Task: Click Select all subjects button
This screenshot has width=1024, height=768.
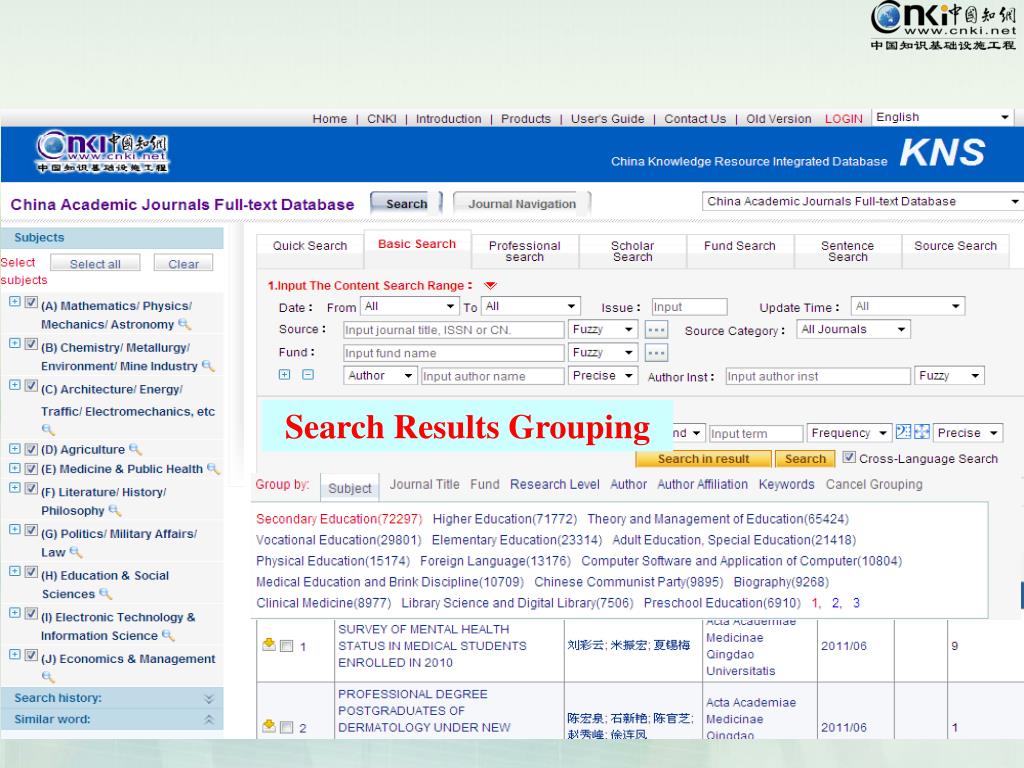Action: pos(95,264)
